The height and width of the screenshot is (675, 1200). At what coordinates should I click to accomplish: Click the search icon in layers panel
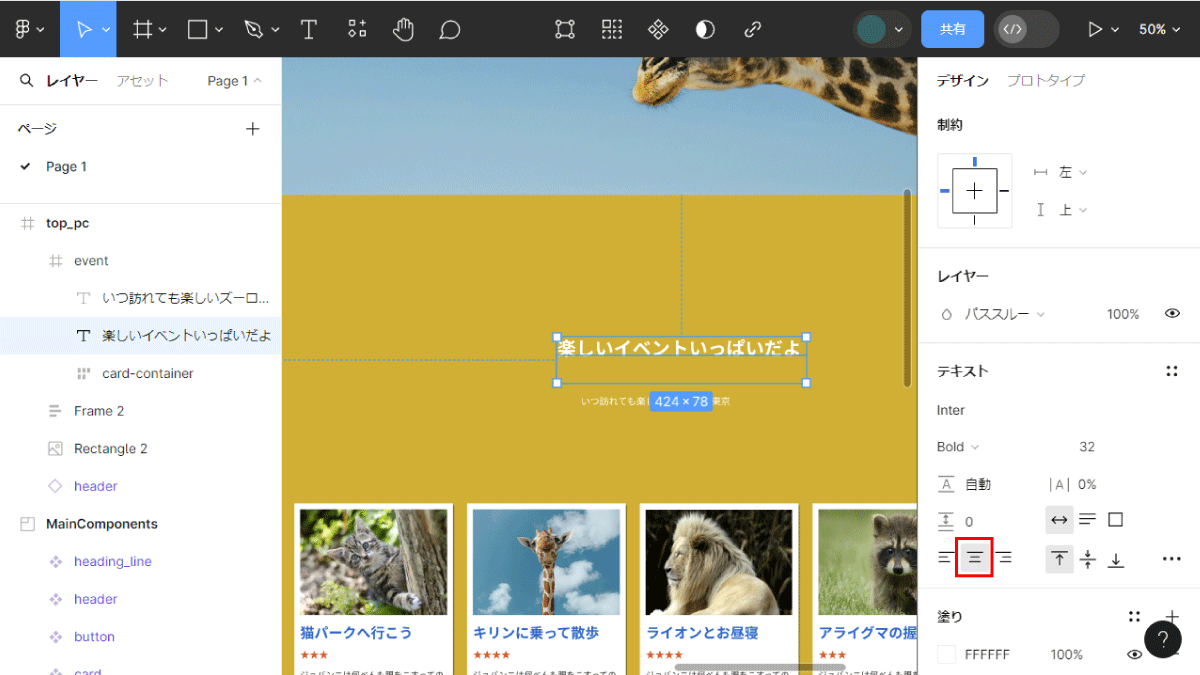coord(26,81)
